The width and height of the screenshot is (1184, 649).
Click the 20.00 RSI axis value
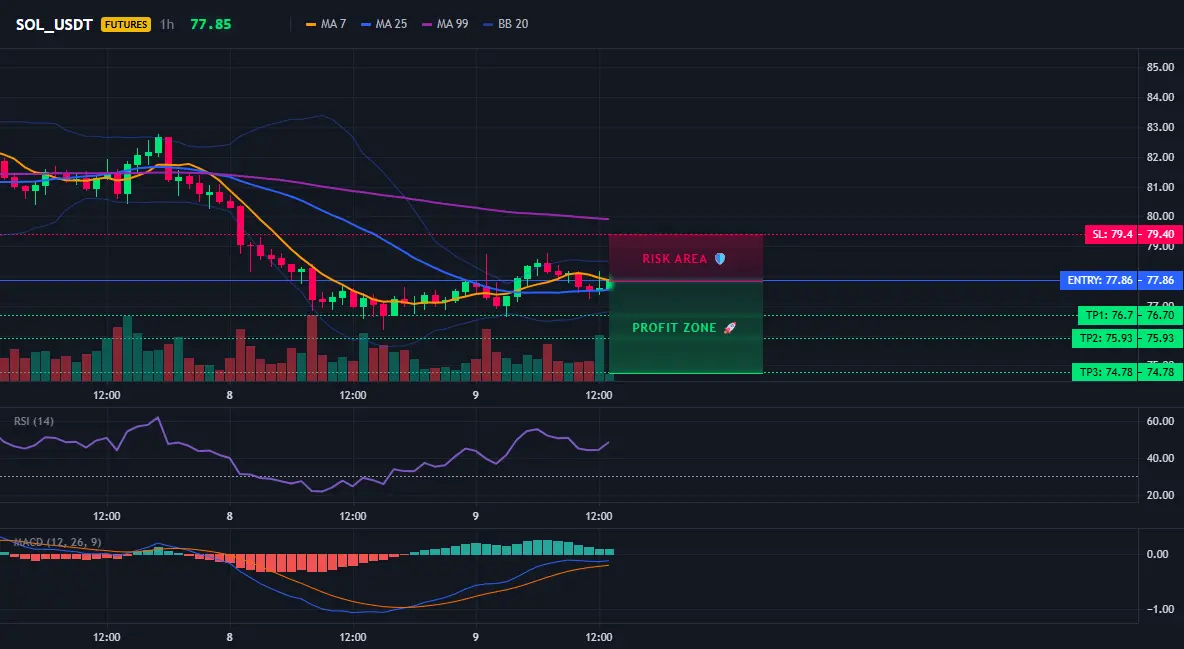click(x=1160, y=495)
